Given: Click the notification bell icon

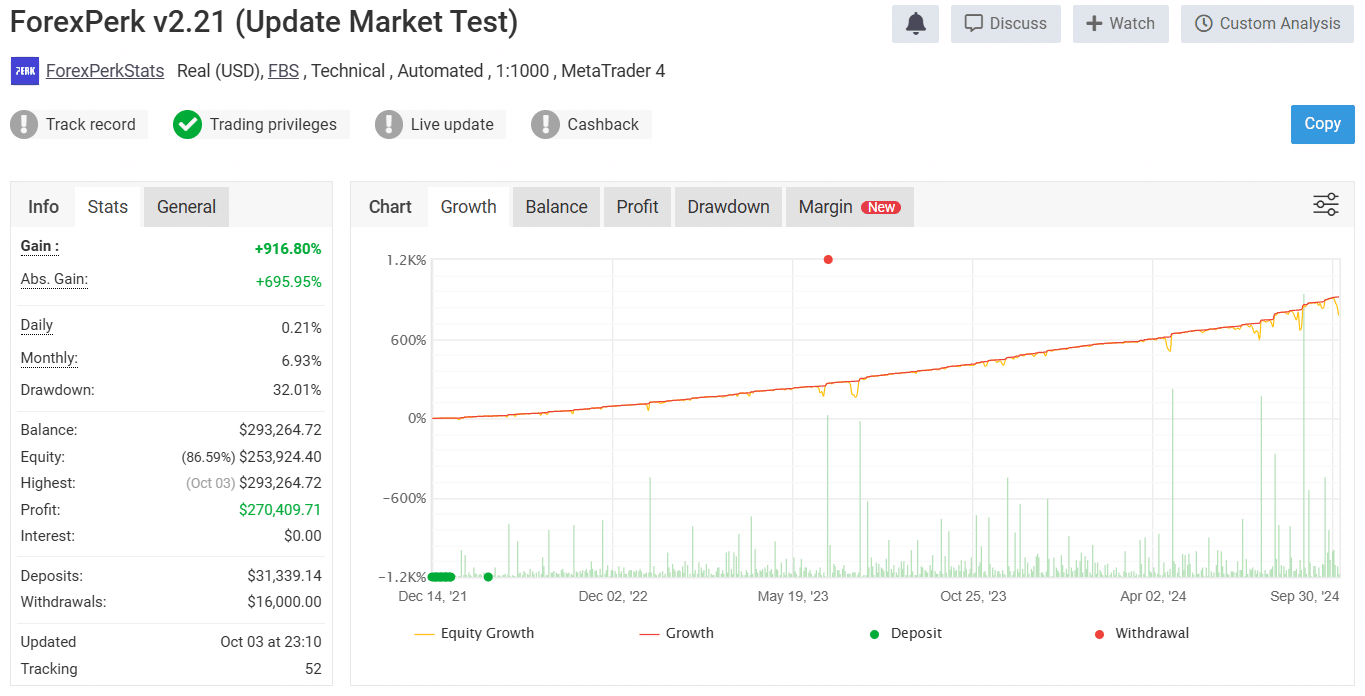Looking at the screenshot, I should (915, 24).
